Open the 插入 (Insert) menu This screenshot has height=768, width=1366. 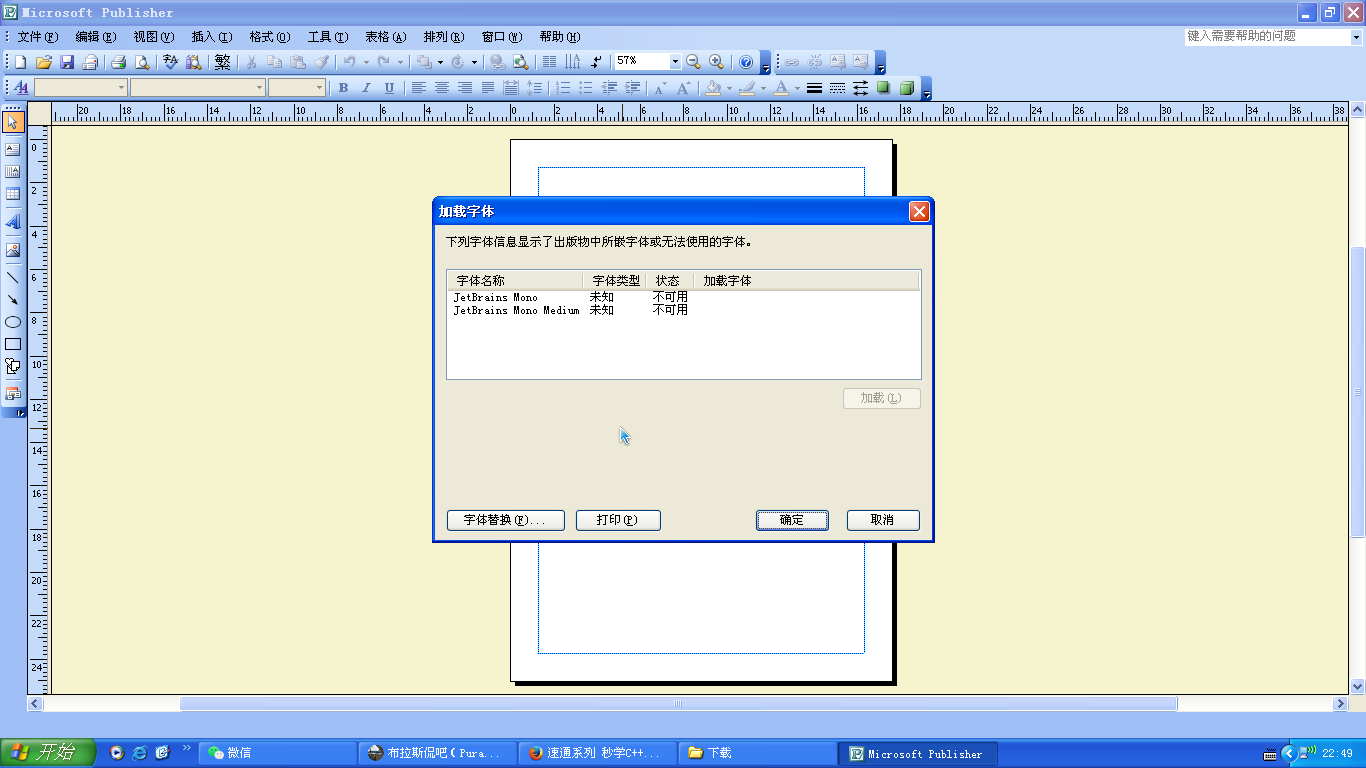pos(211,37)
